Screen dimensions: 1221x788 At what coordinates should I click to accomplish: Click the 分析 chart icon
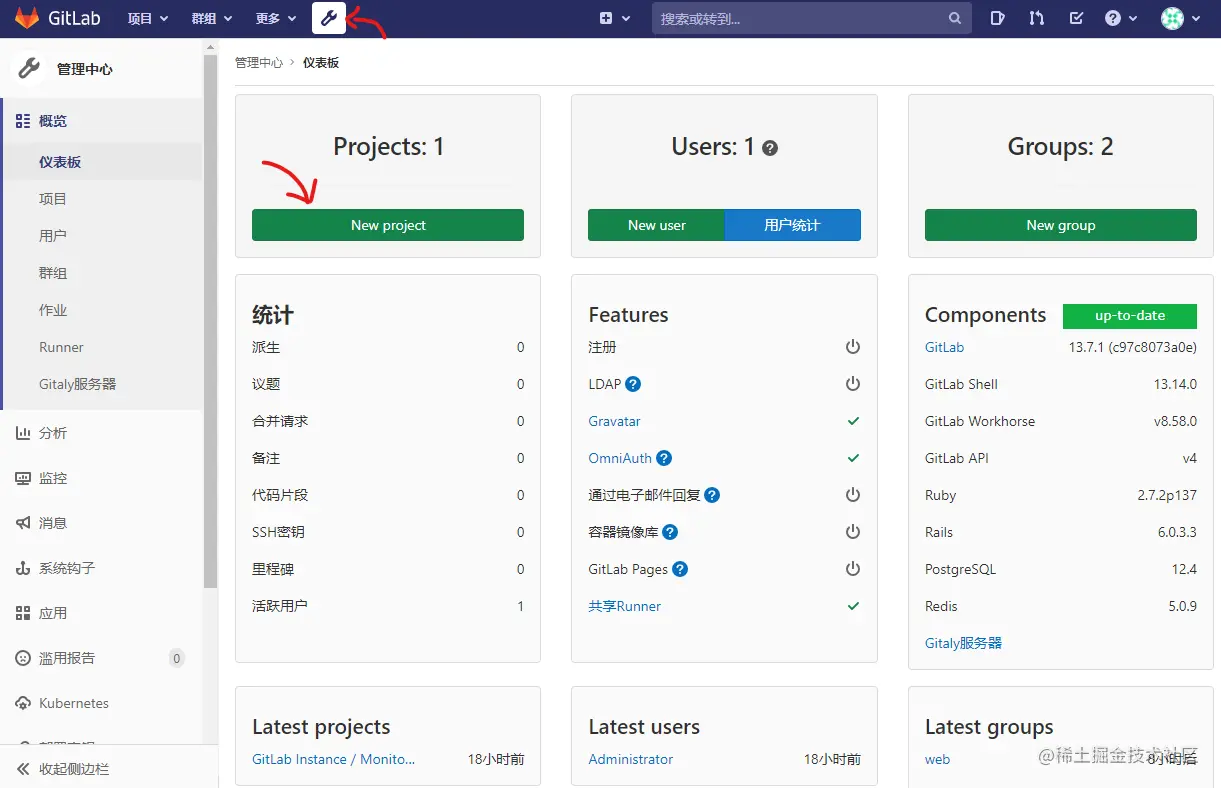(x=23, y=433)
